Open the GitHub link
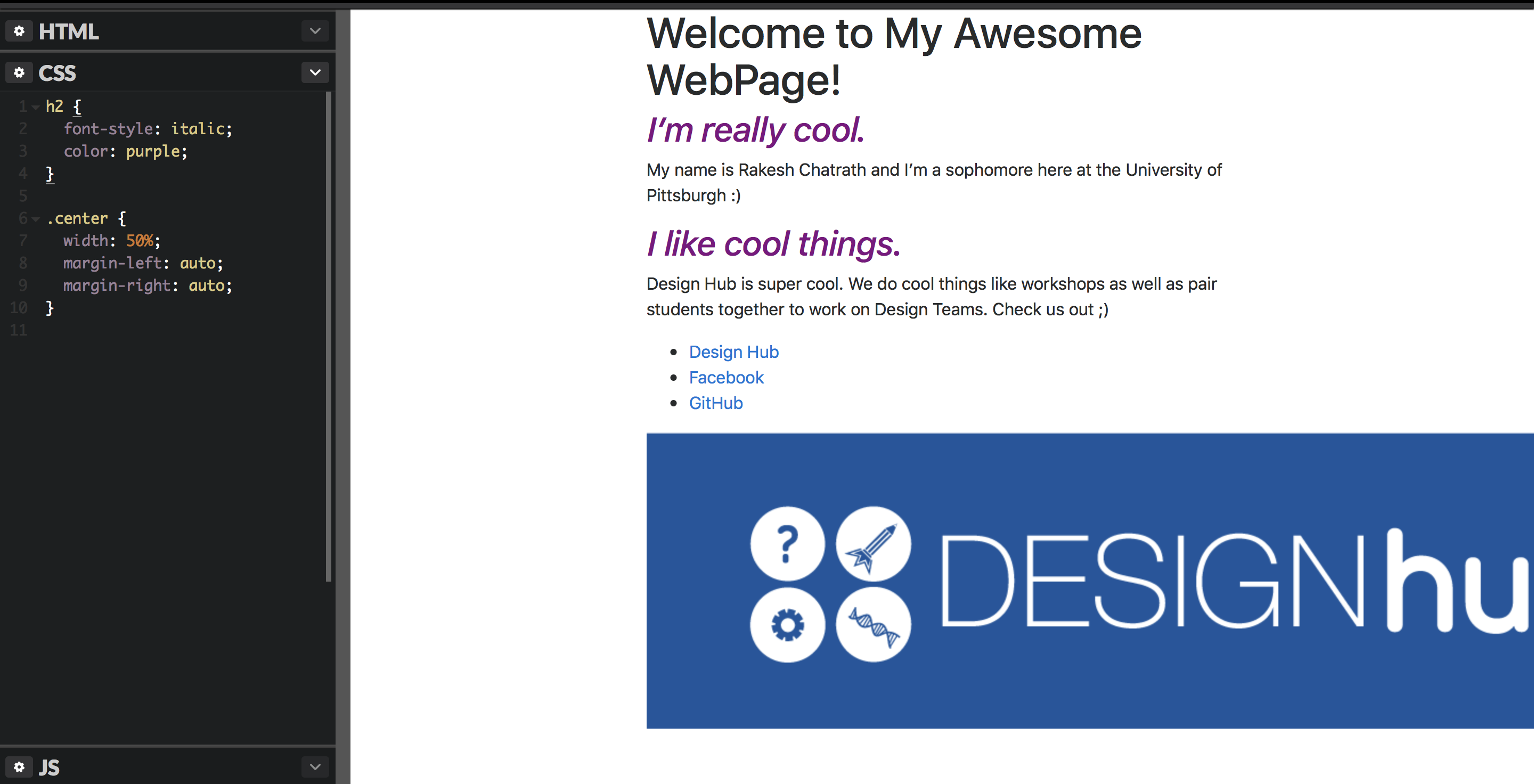Screen dimensions: 1534x784 (x=716, y=403)
